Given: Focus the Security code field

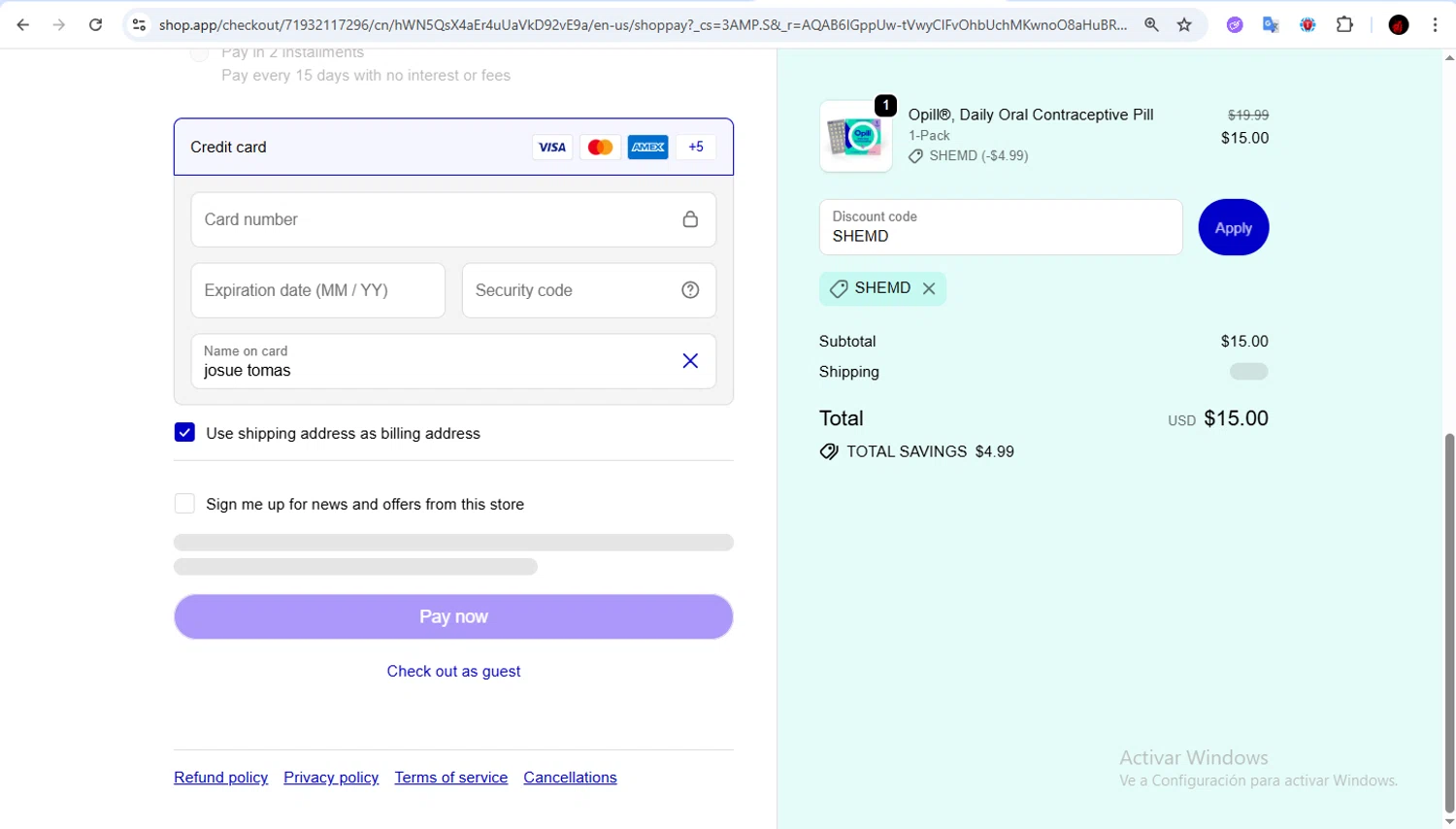Looking at the screenshot, I should [589, 290].
